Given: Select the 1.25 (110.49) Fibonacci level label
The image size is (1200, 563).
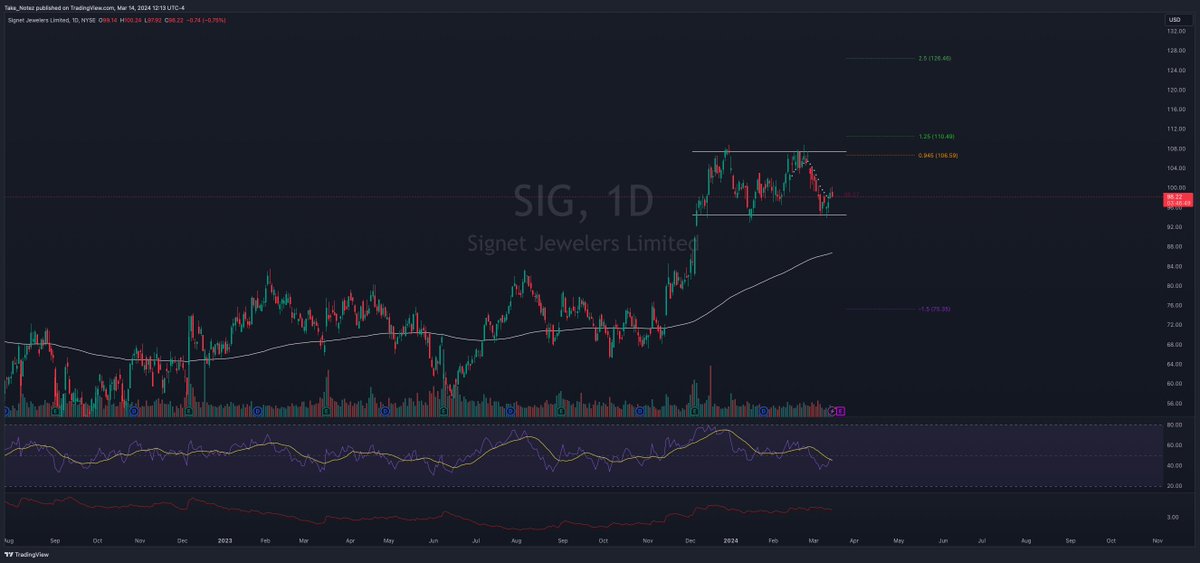Looking at the screenshot, I should point(935,136).
